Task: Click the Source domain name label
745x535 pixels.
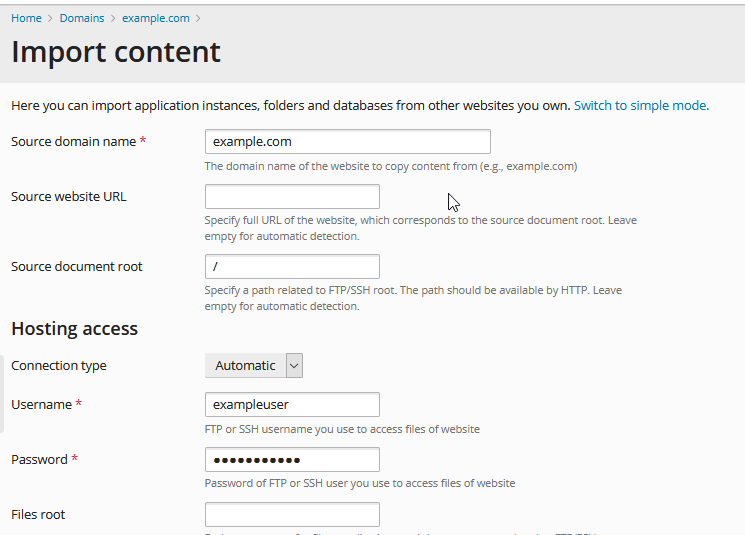Action: pyautogui.click(x=73, y=142)
